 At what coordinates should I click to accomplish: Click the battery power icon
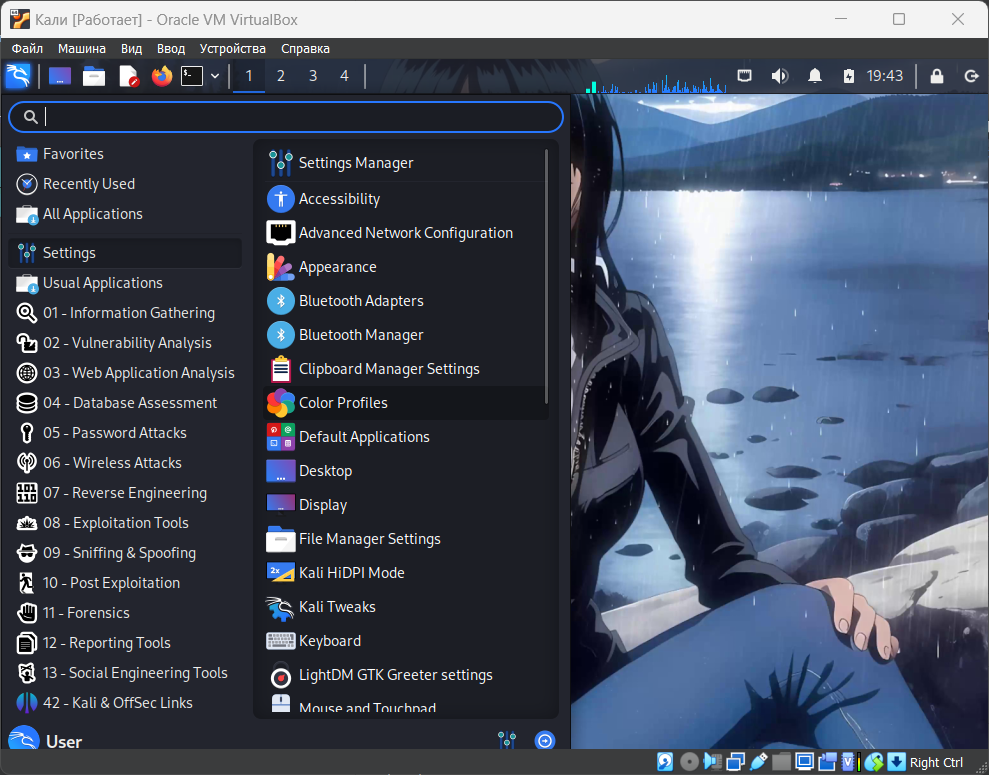849,76
